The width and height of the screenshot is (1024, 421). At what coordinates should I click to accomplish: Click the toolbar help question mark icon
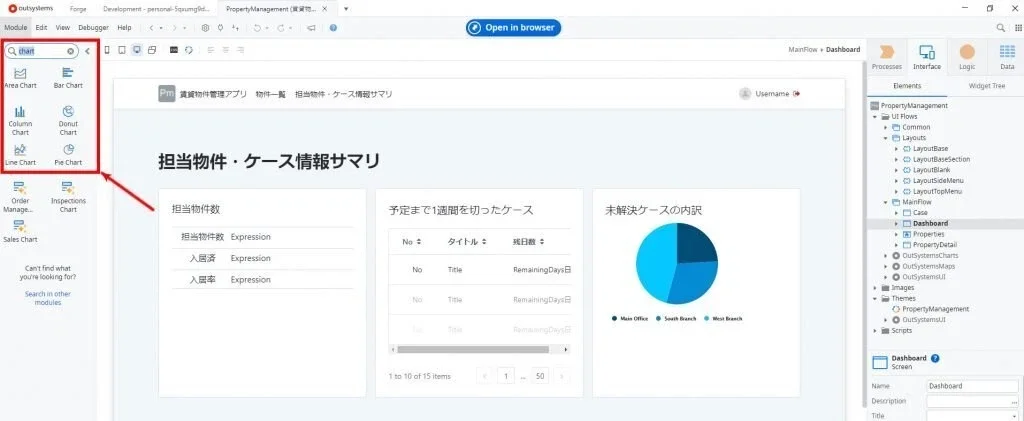tap(333, 28)
